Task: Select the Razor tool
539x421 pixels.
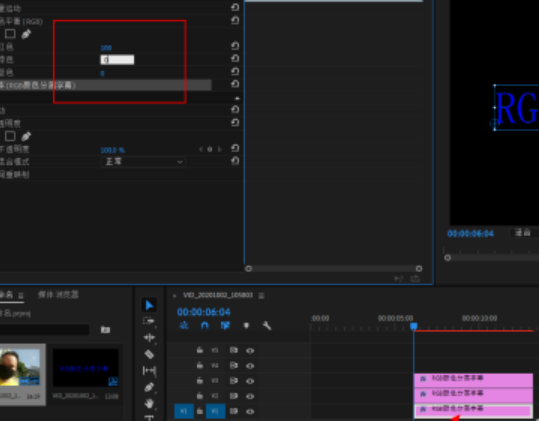Action: click(x=149, y=354)
